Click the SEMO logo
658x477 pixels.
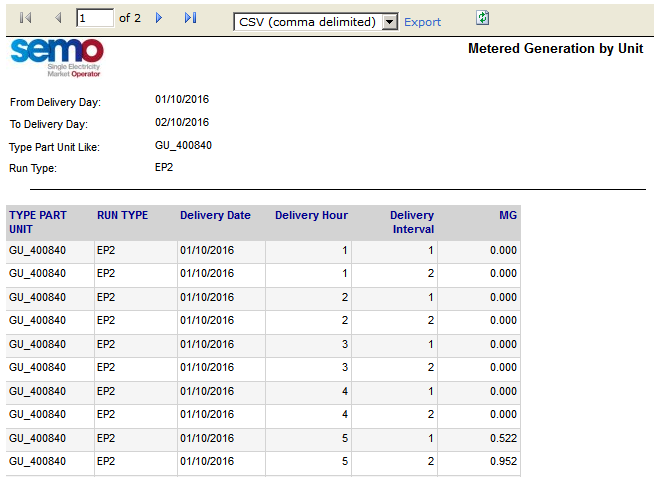point(57,57)
